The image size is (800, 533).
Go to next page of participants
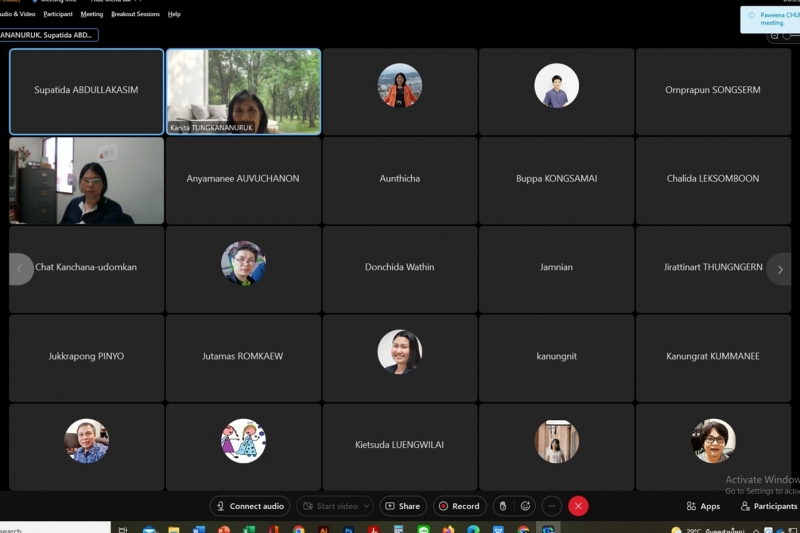tap(780, 269)
